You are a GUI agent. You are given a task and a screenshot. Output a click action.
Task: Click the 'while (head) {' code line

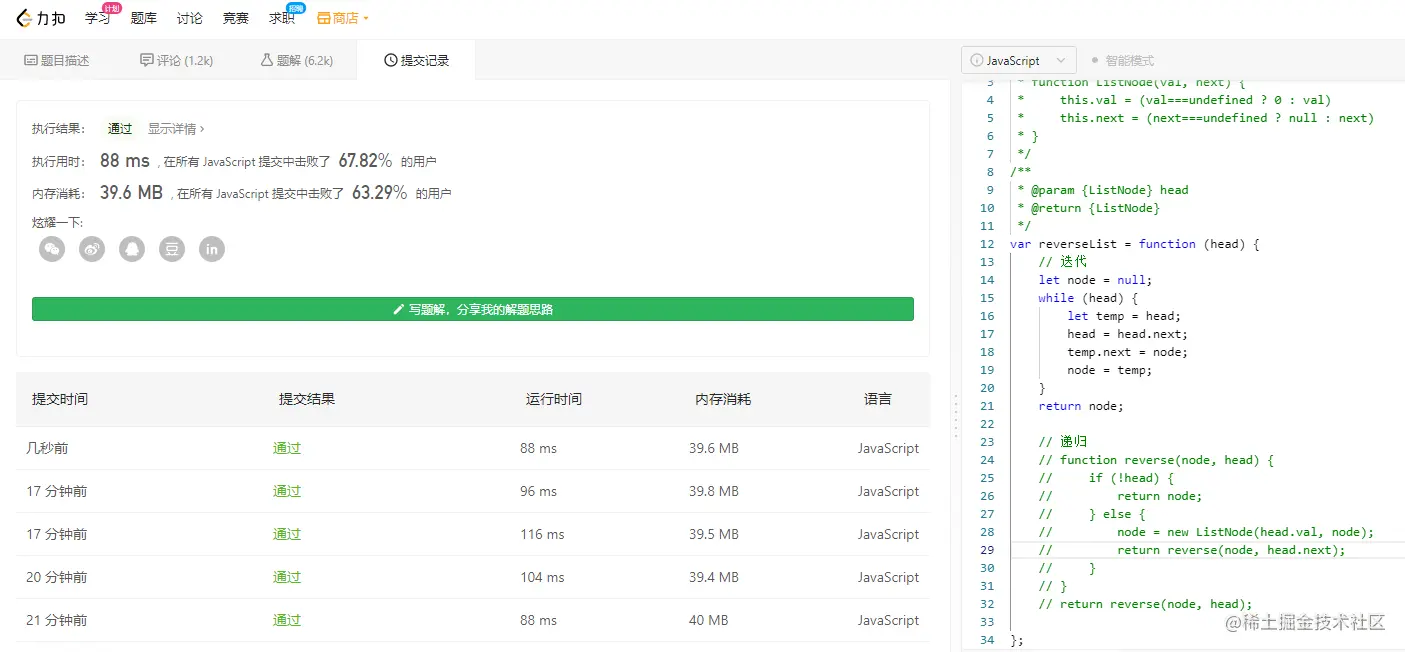tap(1088, 298)
